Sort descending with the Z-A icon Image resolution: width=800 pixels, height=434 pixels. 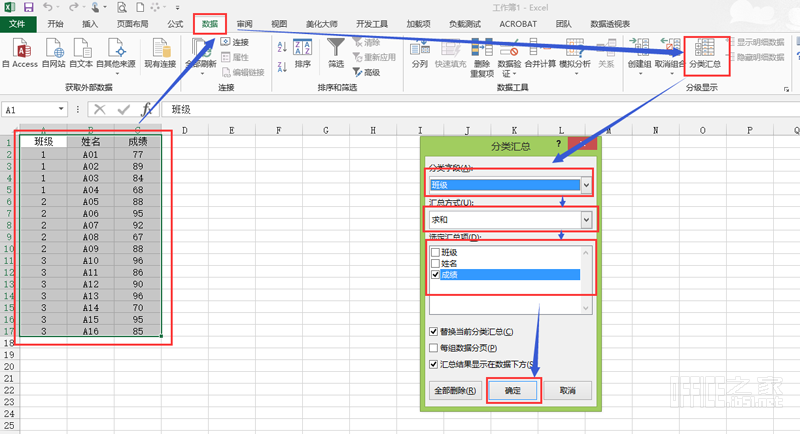click(x=282, y=66)
